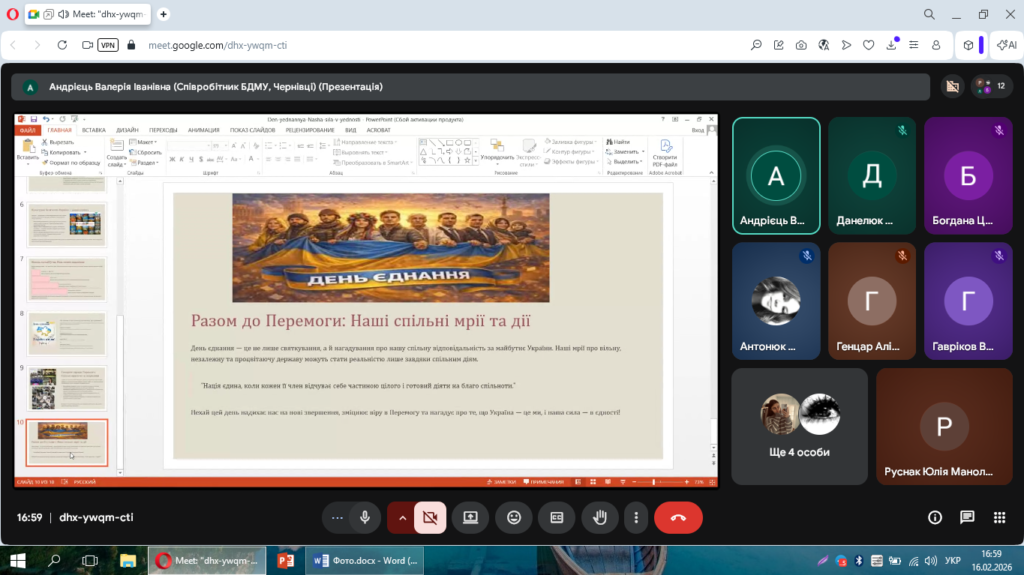This screenshot has width=1024, height=575.
Task: Leave the call with the red hang-up button
Action: (678, 517)
